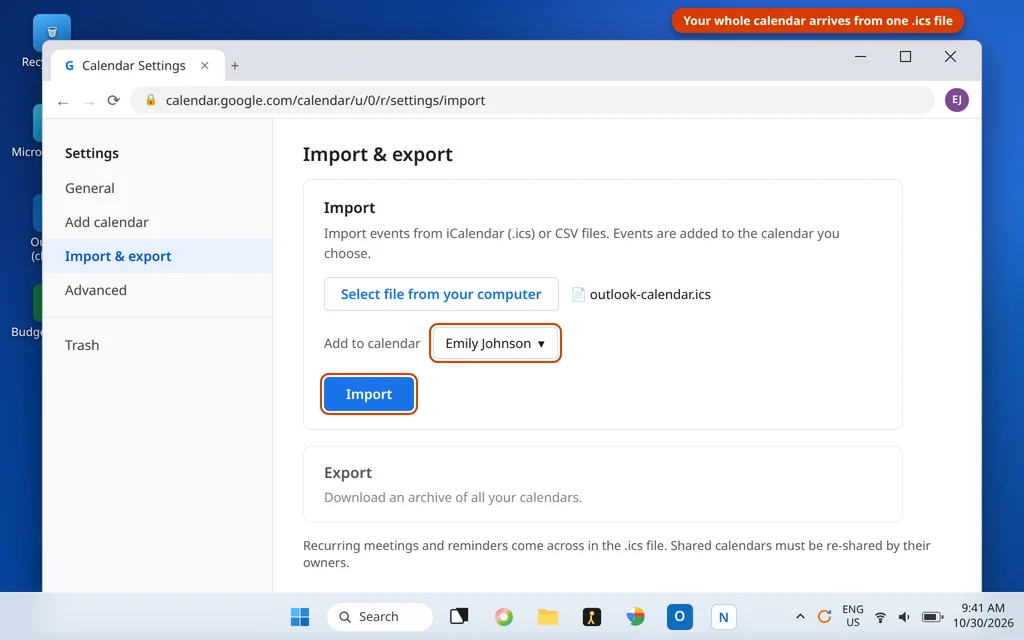Click the Settings heading in the sidebar

tap(91, 153)
